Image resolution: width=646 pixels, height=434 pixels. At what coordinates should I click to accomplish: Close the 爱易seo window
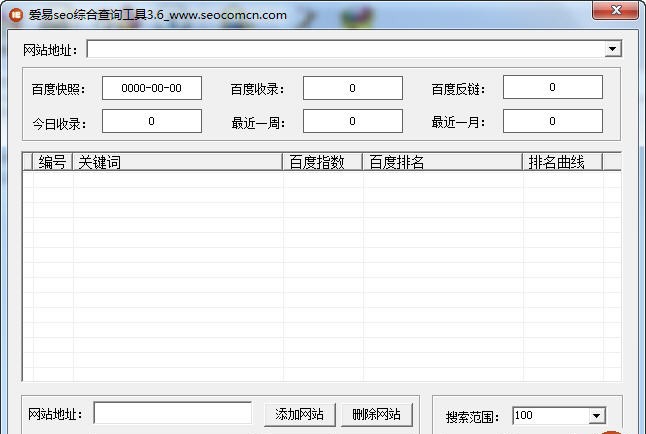[616, 10]
